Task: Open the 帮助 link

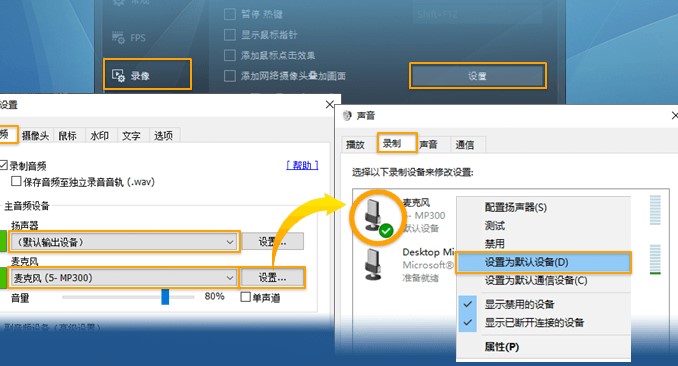Action: [x=302, y=165]
